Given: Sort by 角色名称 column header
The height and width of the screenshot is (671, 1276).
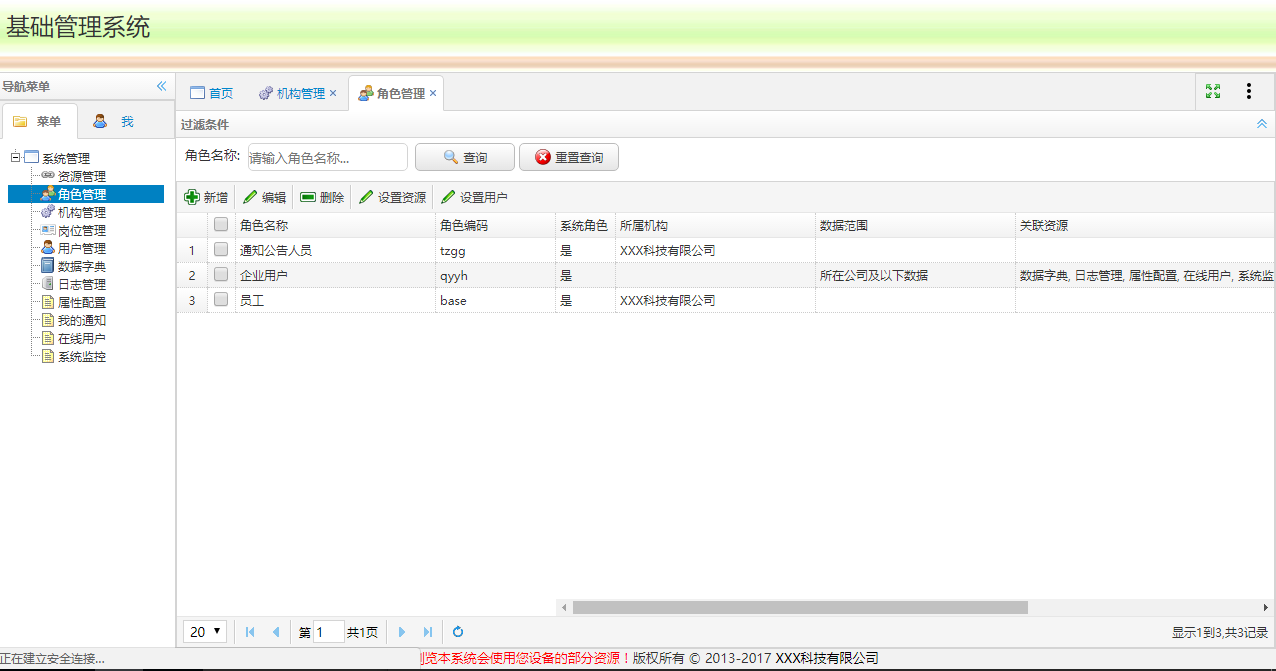Looking at the screenshot, I should click(x=335, y=225).
